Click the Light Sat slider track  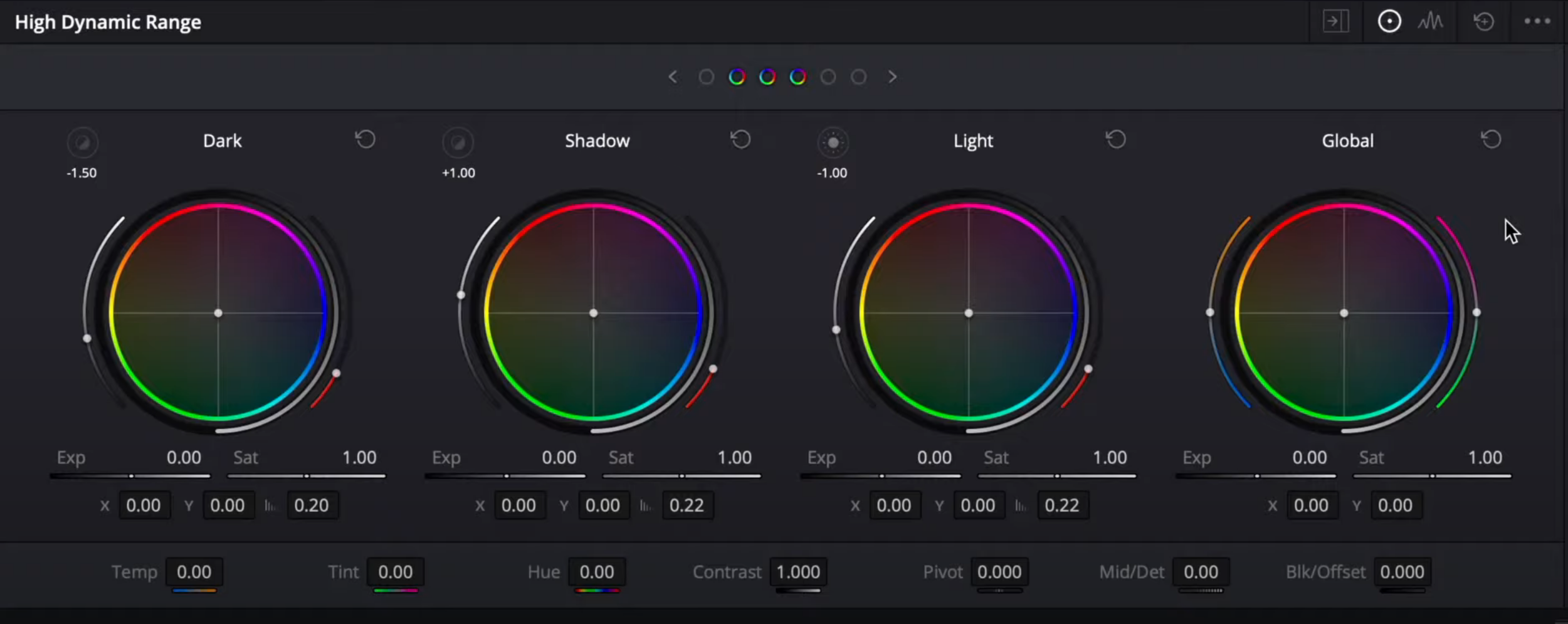click(x=1056, y=476)
